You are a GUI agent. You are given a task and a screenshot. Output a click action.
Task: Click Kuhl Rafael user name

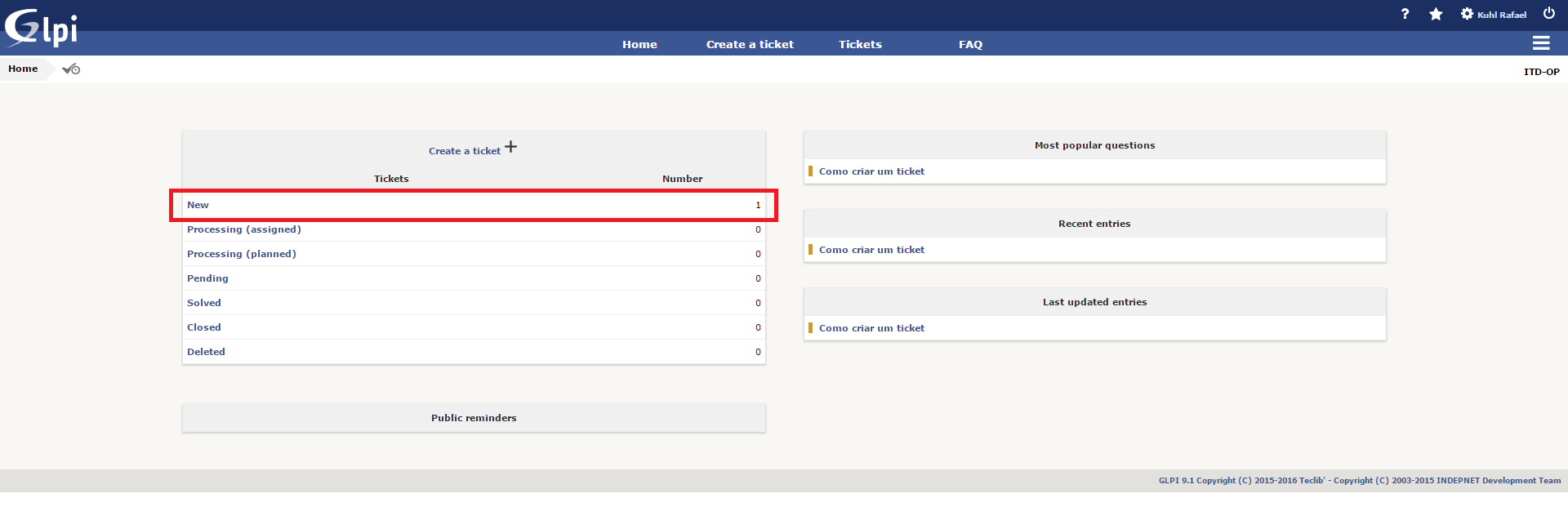(1501, 15)
